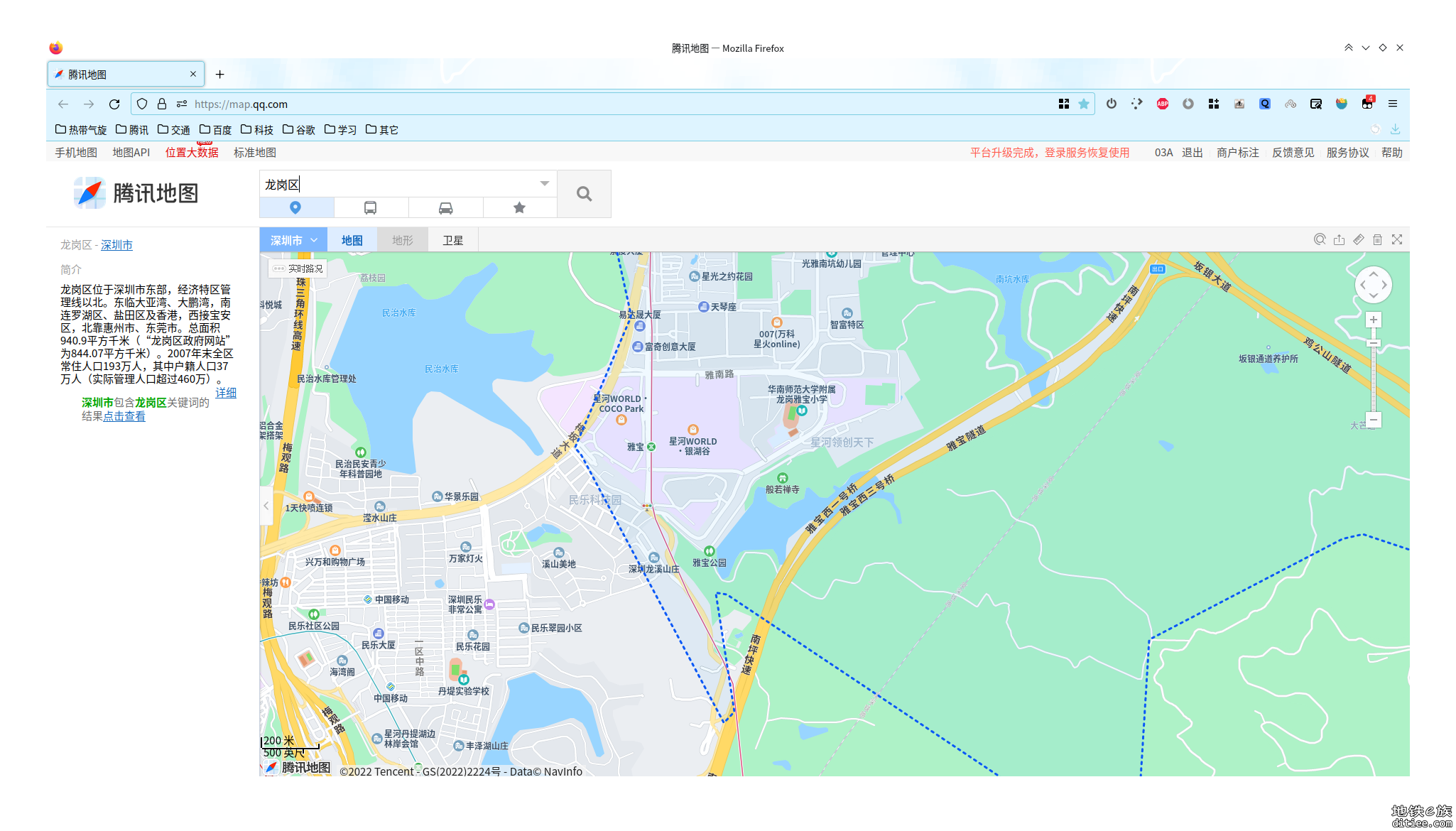Viewport: 1456px width, 831px height.
Task: Open the 标准地图 menu item
Action: pos(255,153)
